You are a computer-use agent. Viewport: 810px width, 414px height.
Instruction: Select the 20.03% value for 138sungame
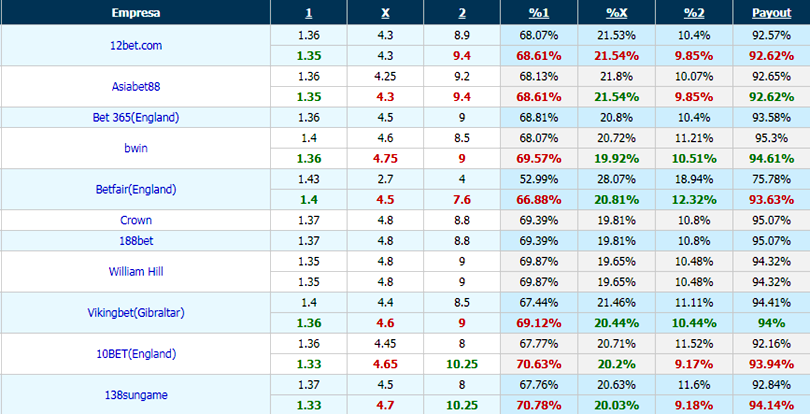[x=616, y=405]
